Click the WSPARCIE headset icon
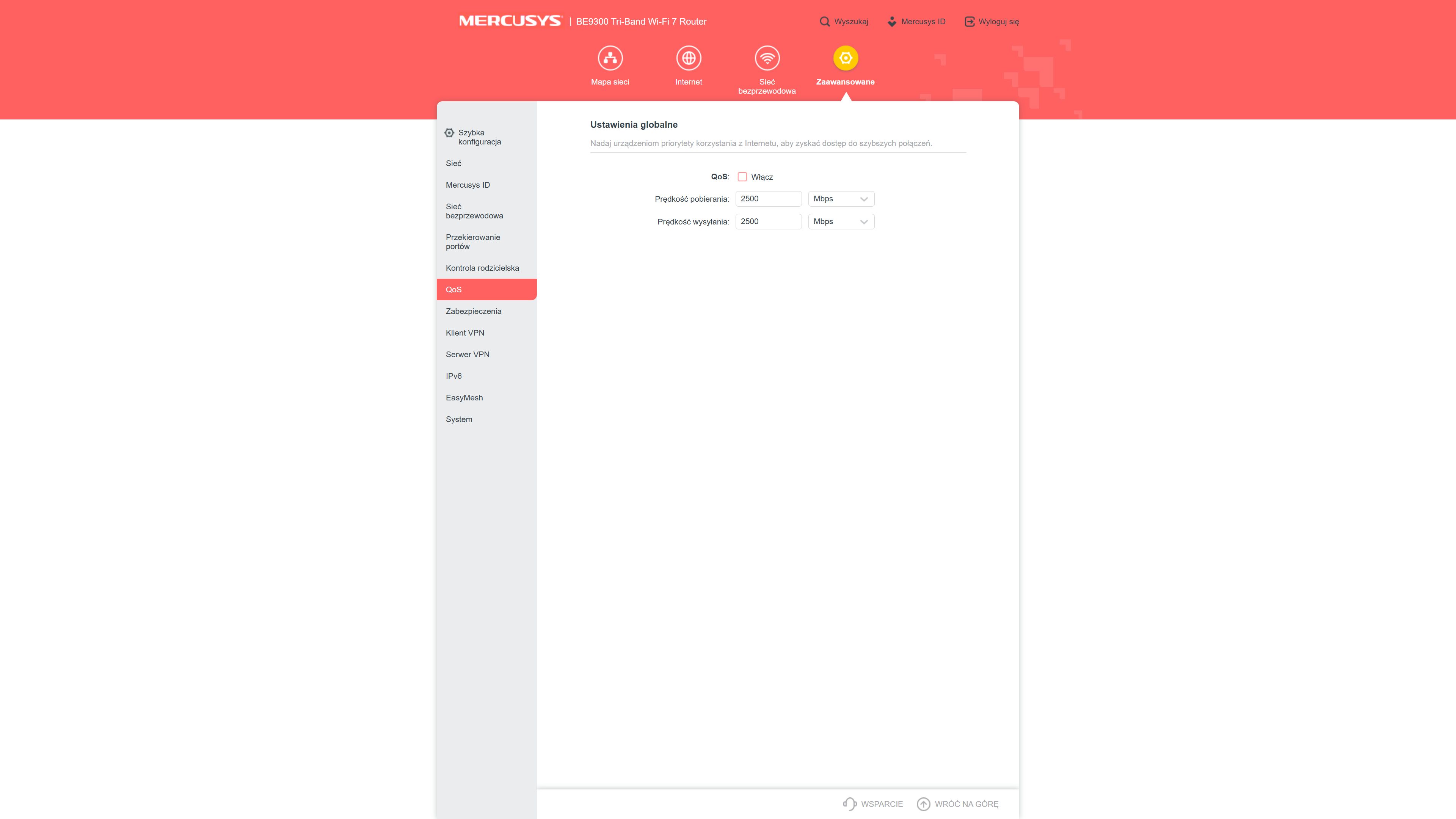The height and width of the screenshot is (819, 1456). [x=849, y=804]
